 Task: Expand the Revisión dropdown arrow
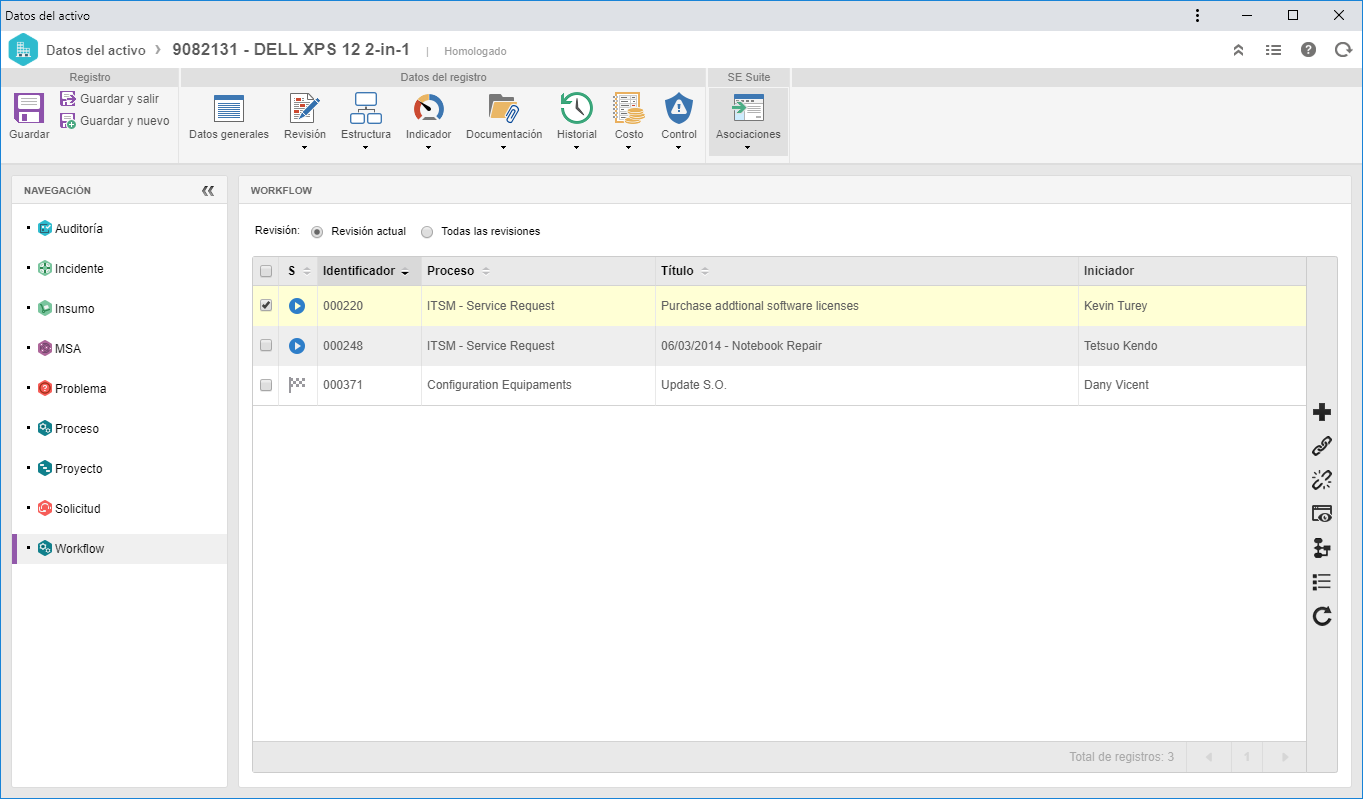coord(304,148)
